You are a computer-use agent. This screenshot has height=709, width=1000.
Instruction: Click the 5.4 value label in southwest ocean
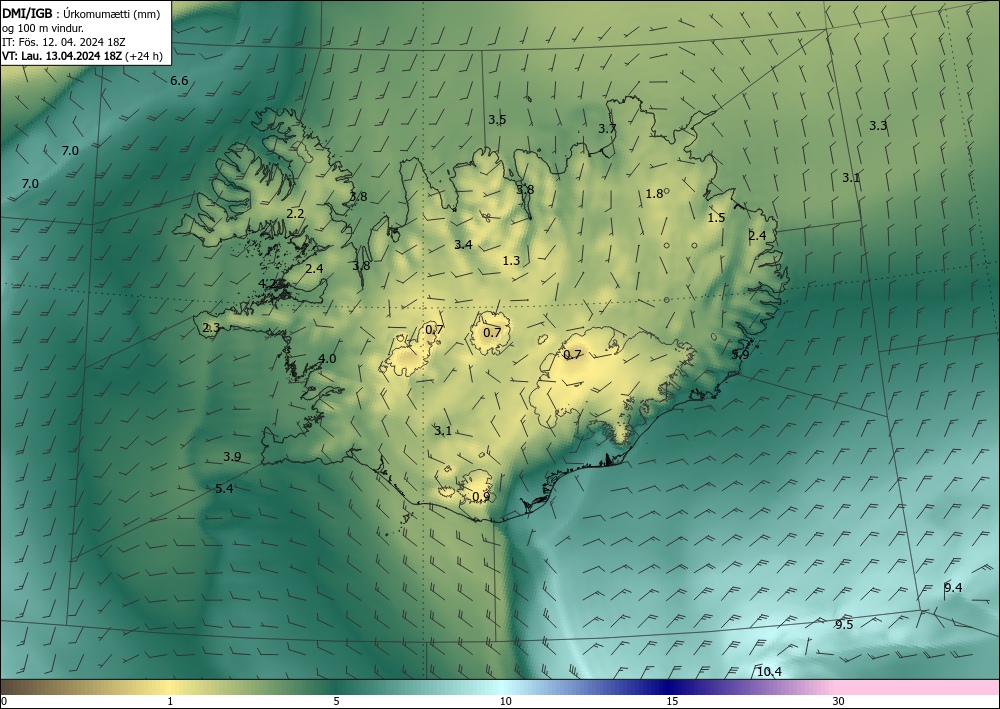(x=224, y=489)
